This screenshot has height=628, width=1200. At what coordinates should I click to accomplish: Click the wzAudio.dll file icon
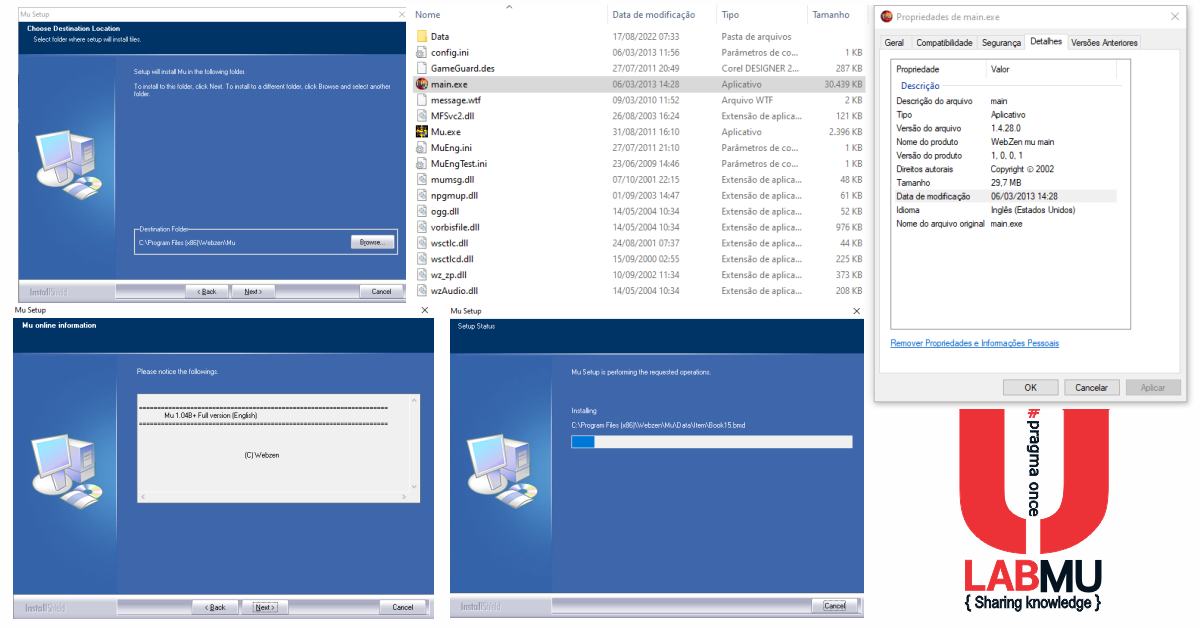pos(422,291)
